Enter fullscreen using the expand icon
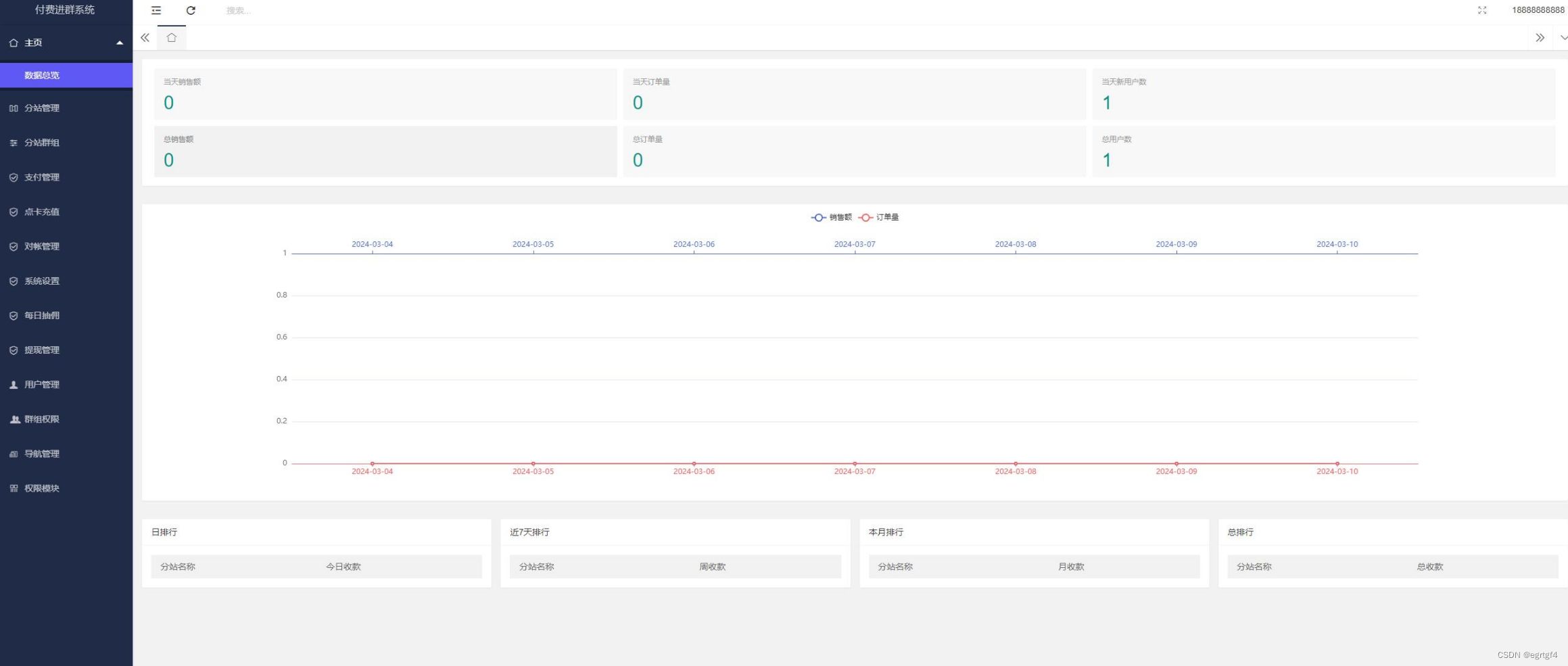Image resolution: width=1568 pixels, height=666 pixels. click(x=1481, y=10)
